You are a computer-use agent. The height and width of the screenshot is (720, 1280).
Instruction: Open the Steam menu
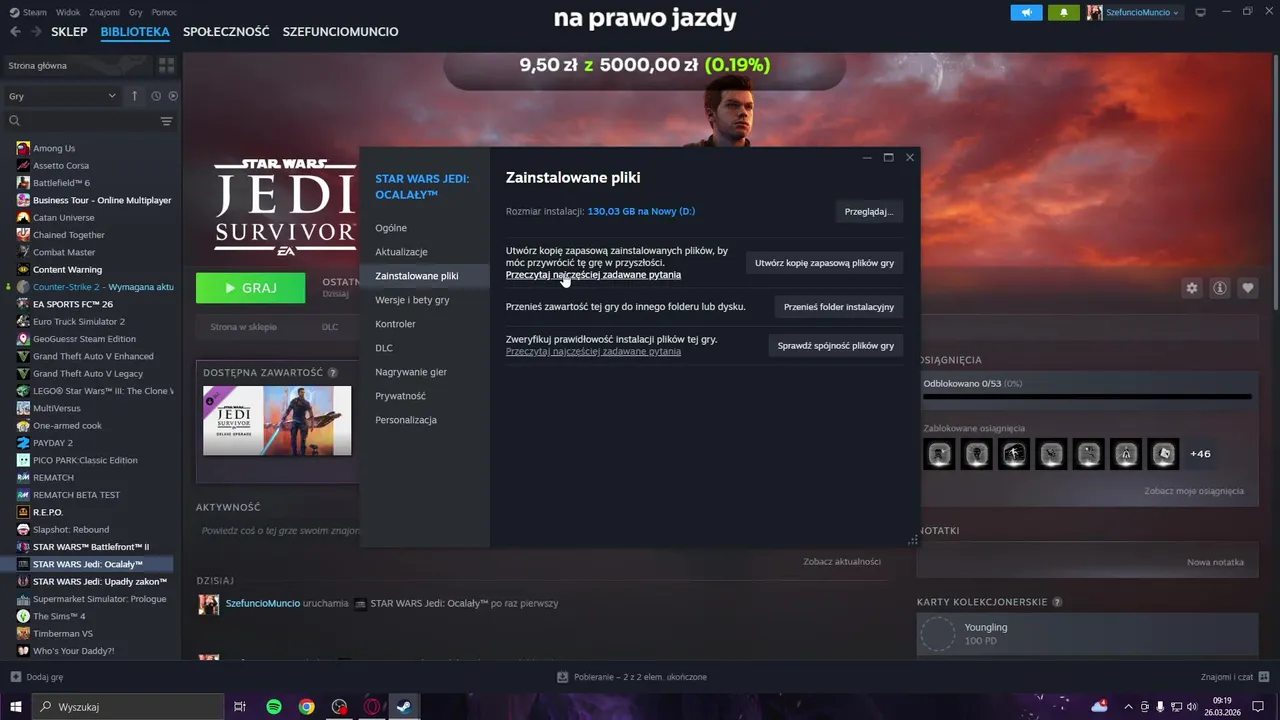pyautogui.click(x=28, y=12)
